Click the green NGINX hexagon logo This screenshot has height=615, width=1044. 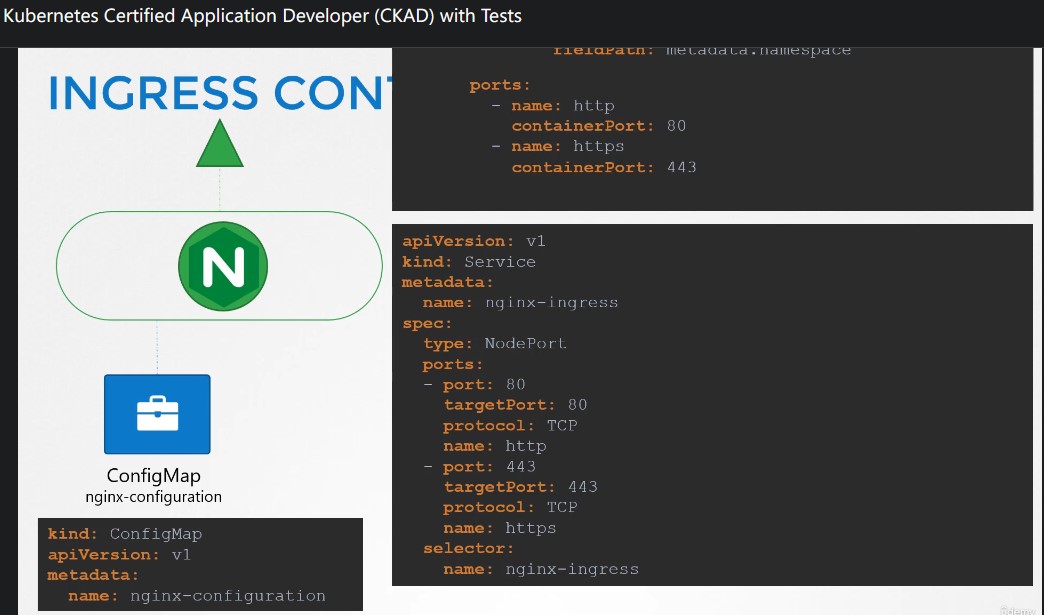(x=223, y=266)
